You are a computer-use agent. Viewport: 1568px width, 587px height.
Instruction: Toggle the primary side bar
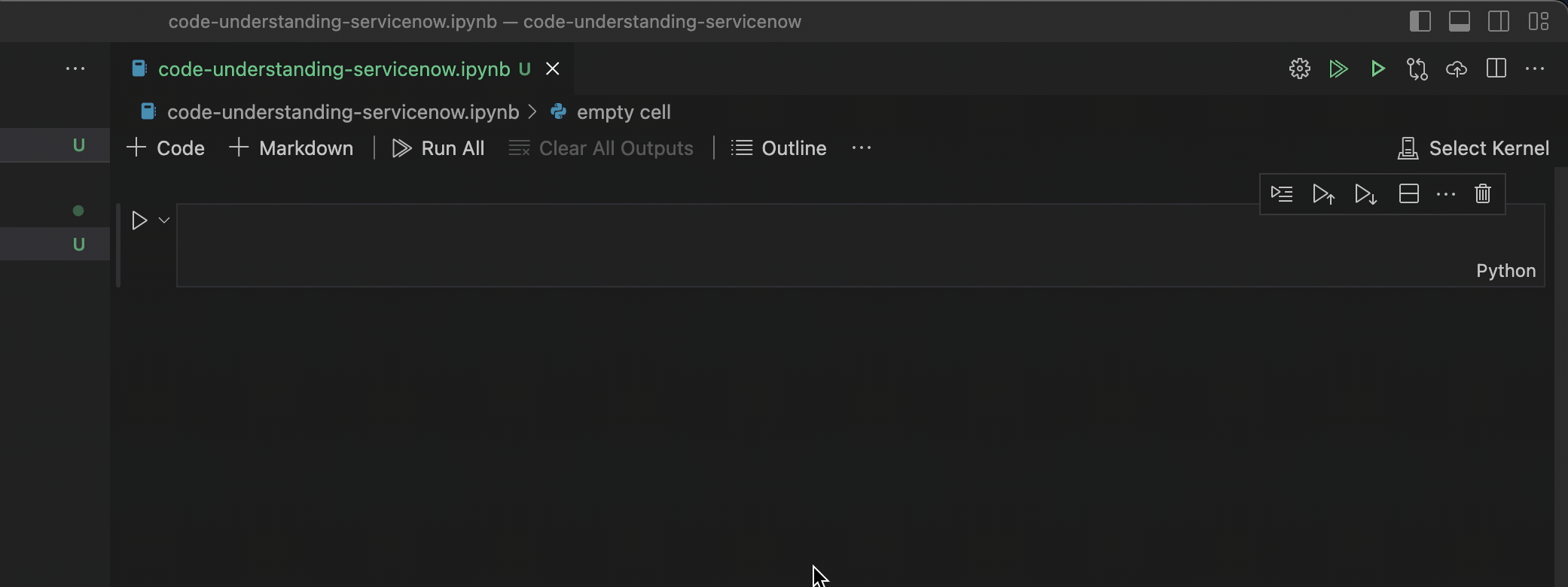click(x=1420, y=21)
